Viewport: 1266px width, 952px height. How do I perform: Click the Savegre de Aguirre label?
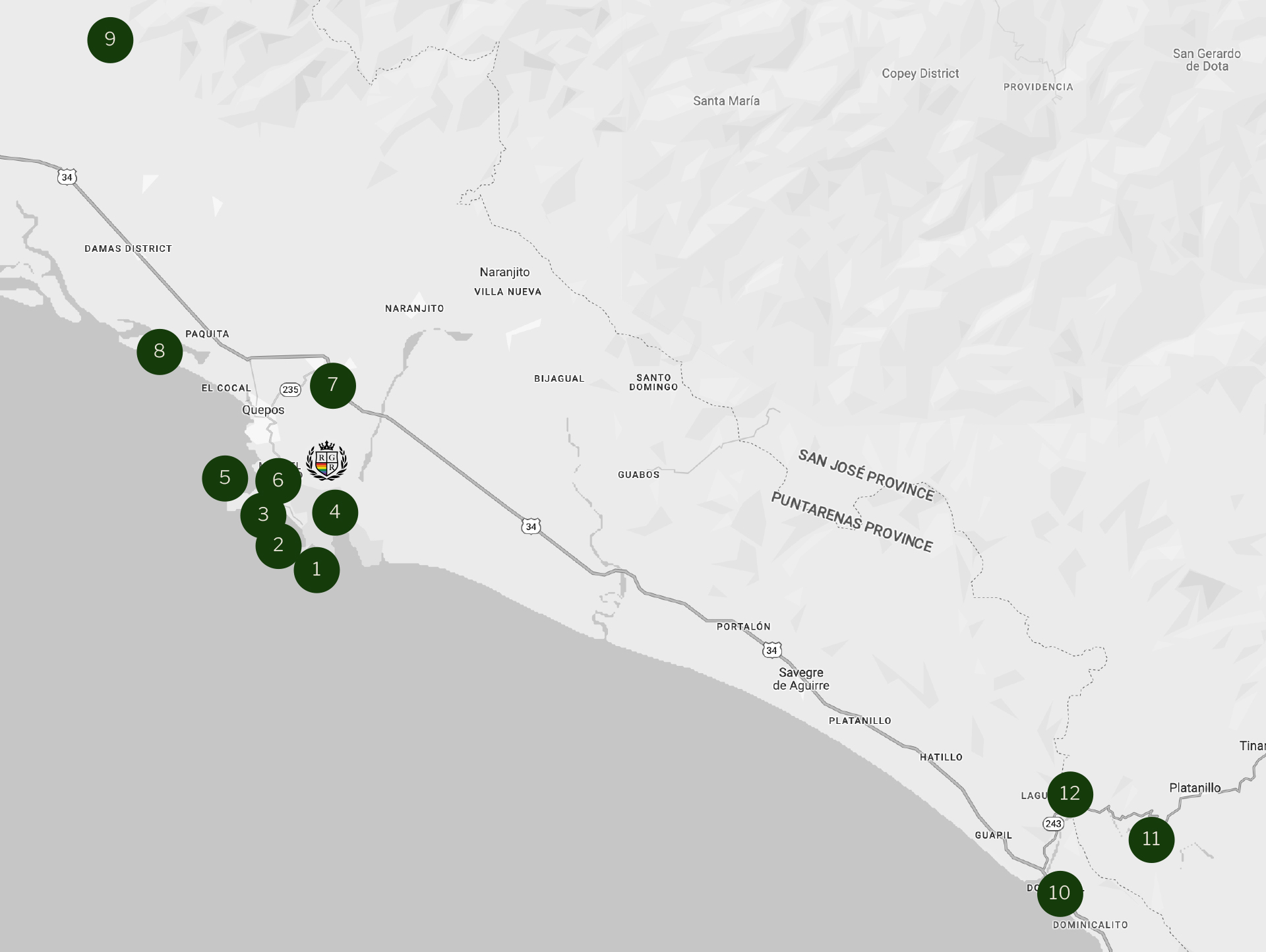(x=801, y=679)
